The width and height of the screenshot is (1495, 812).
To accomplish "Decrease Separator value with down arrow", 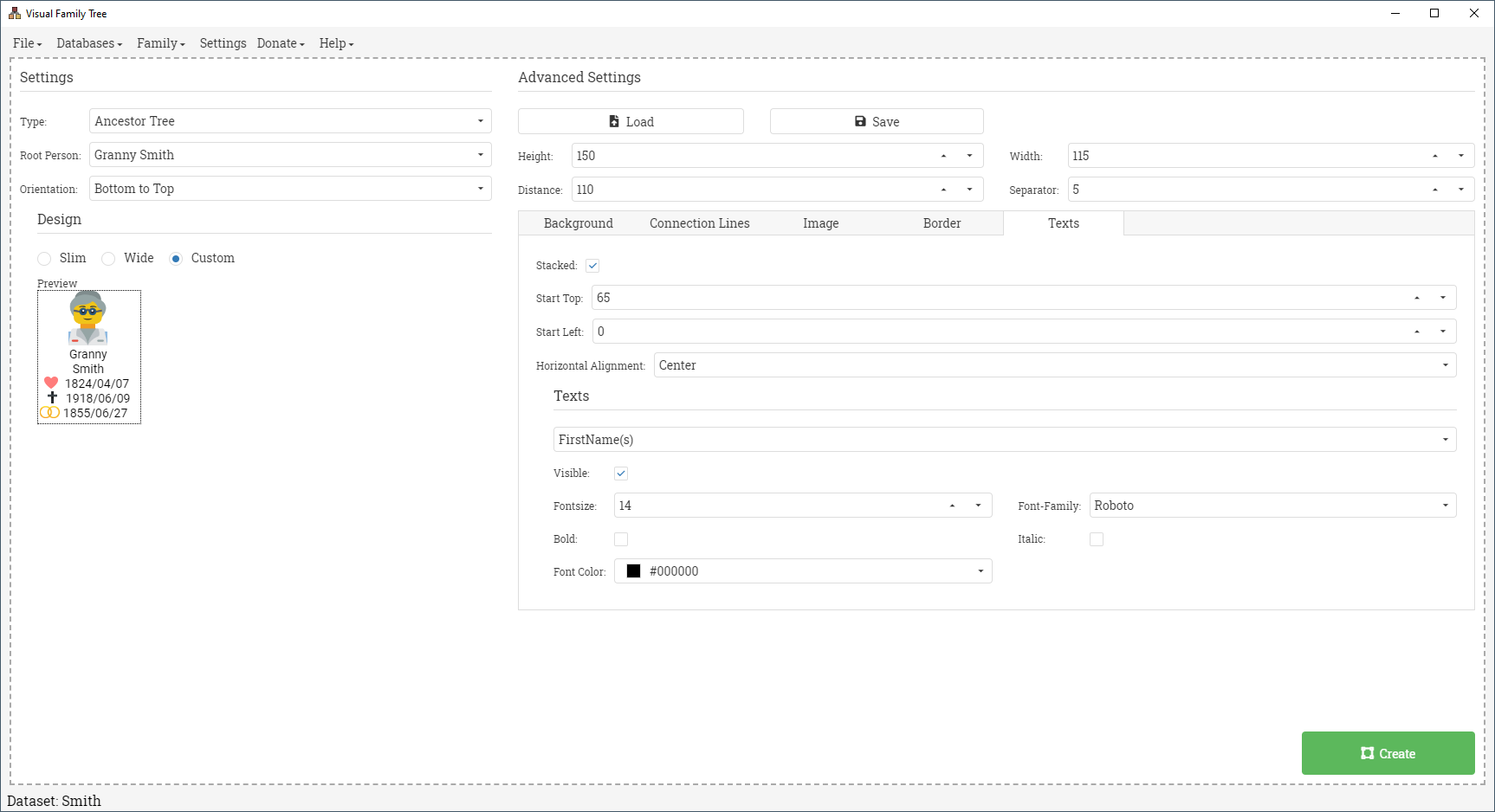I will pyautogui.click(x=1461, y=190).
